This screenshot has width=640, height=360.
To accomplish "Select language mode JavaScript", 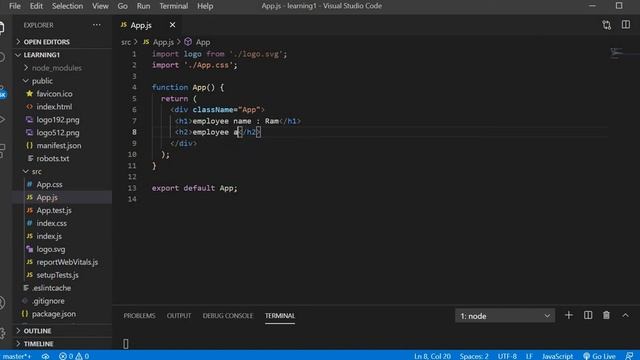I will coord(557,356).
